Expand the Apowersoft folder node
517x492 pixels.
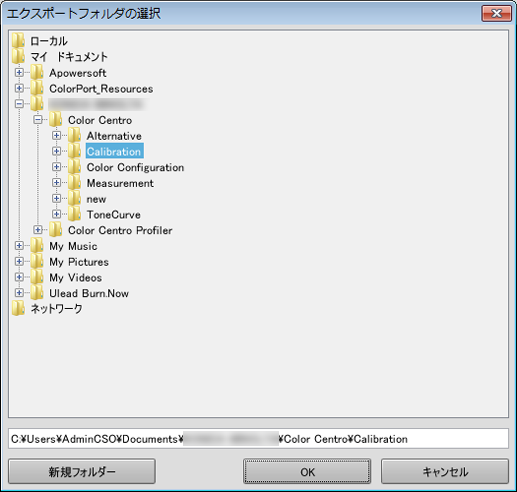pos(19,72)
